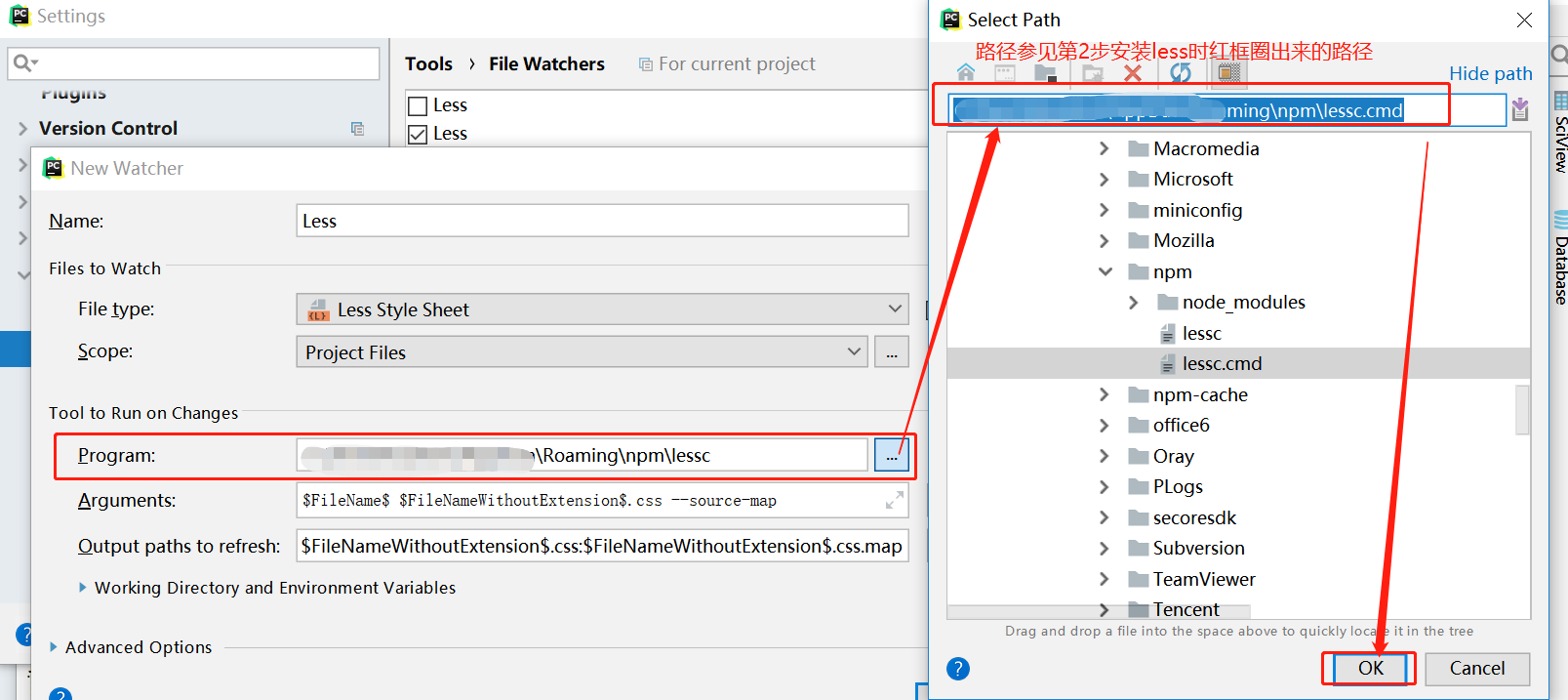1568x700 pixels.
Task: Expand the TeamViewer folder chevron
Action: [x=1104, y=579]
